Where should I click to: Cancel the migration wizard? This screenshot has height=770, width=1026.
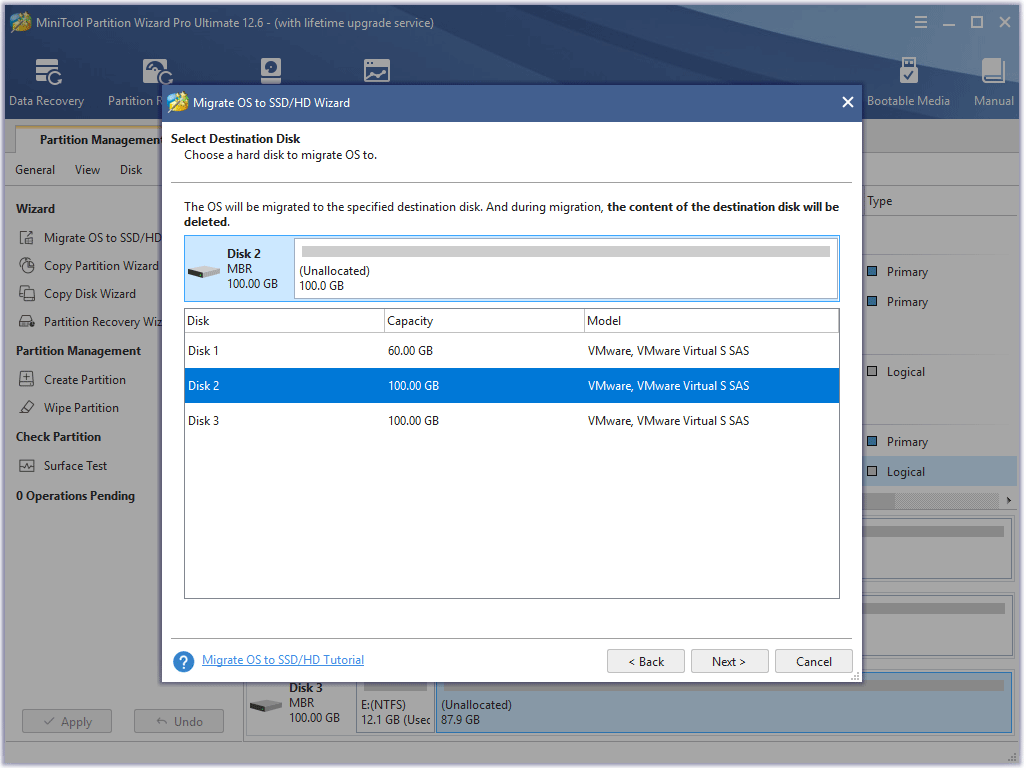point(813,661)
